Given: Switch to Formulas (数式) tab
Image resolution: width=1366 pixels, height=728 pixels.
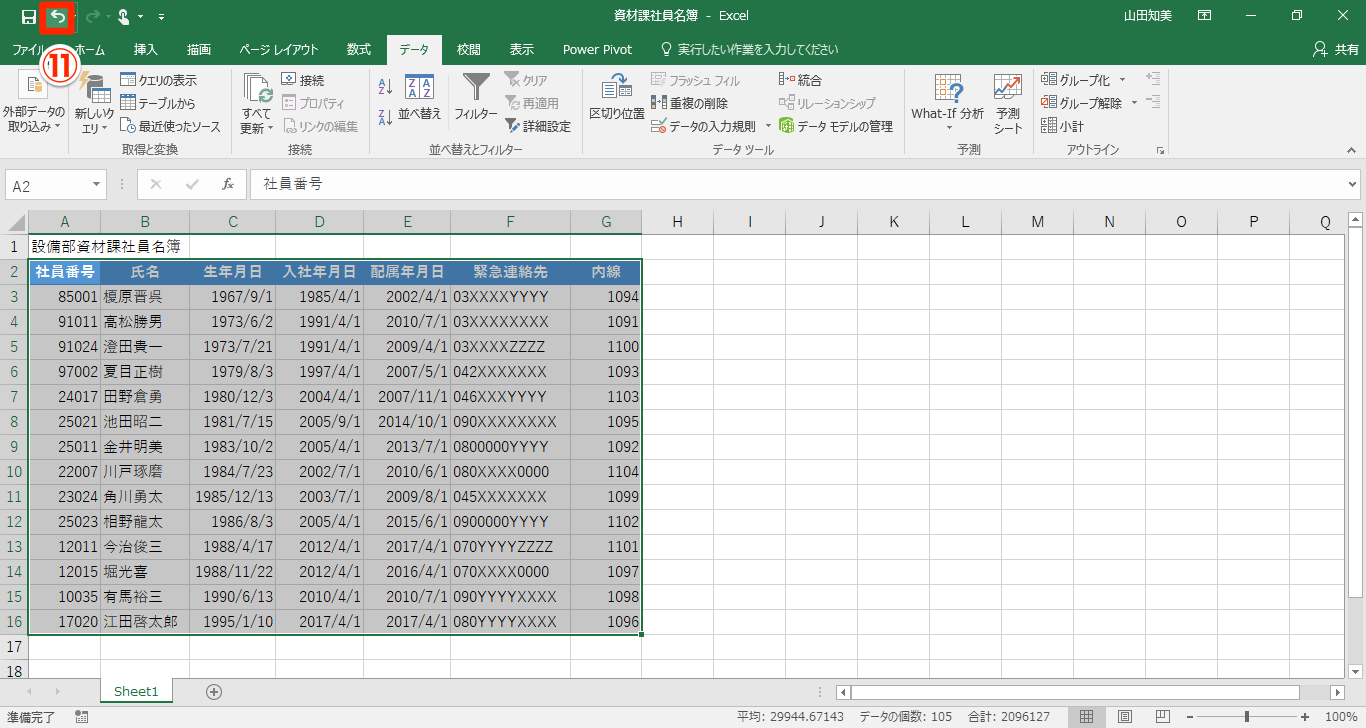Looking at the screenshot, I should click(359, 49).
